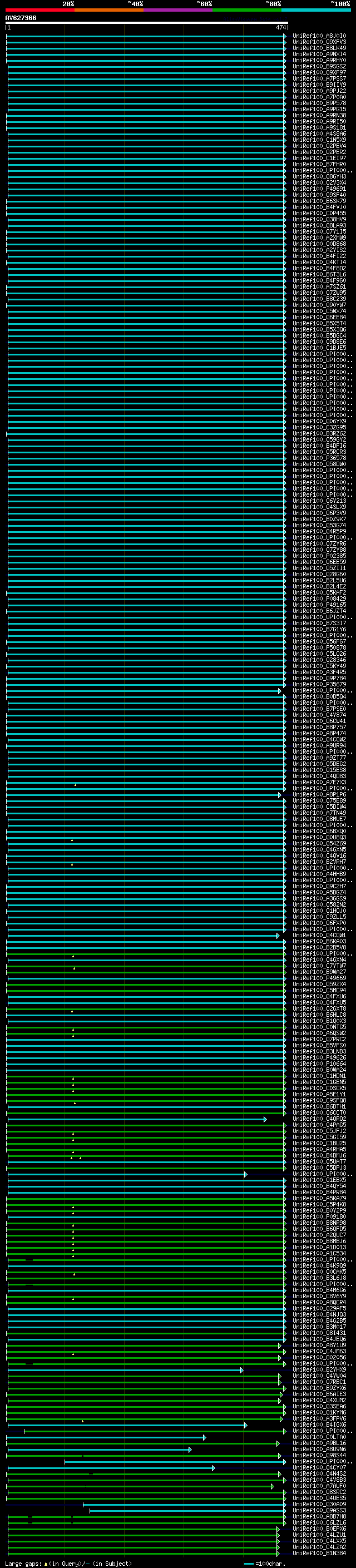The width and height of the screenshot is (356, 1568).
Task: Select the UniRef100_Q4PAG5 label
Action: click(x=319, y=1125)
